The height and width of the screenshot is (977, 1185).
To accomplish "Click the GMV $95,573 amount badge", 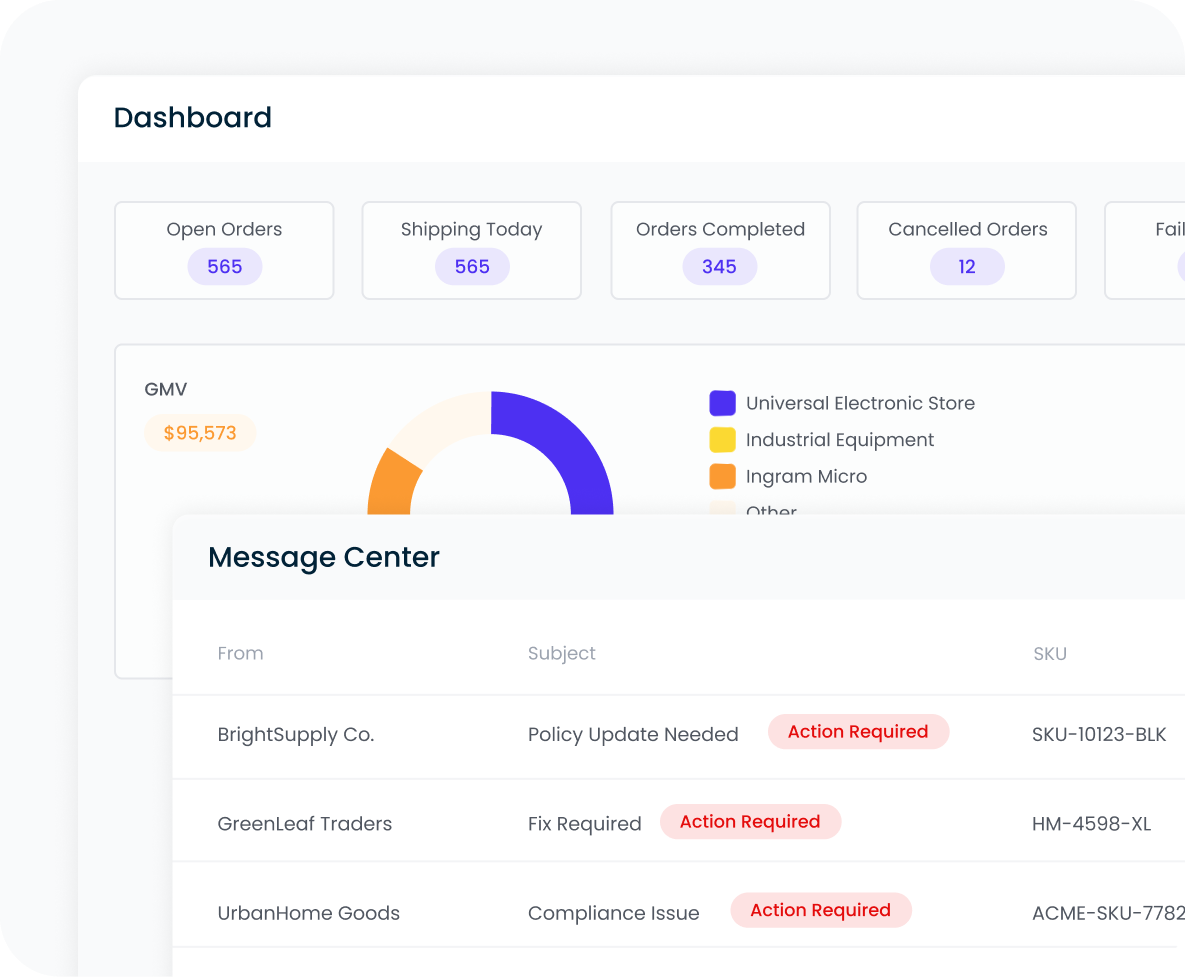I will pyautogui.click(x=200, y=433).
